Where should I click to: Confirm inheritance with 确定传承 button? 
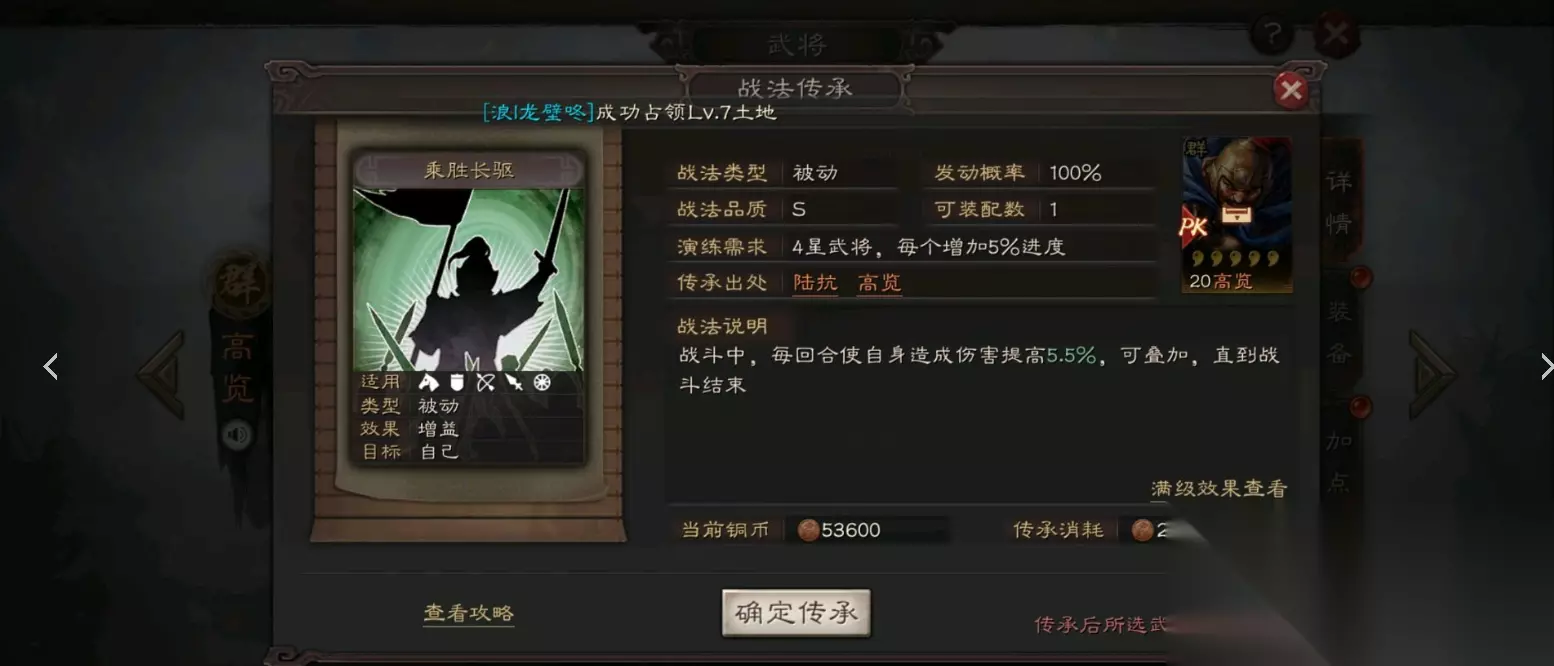pos(796,613)
